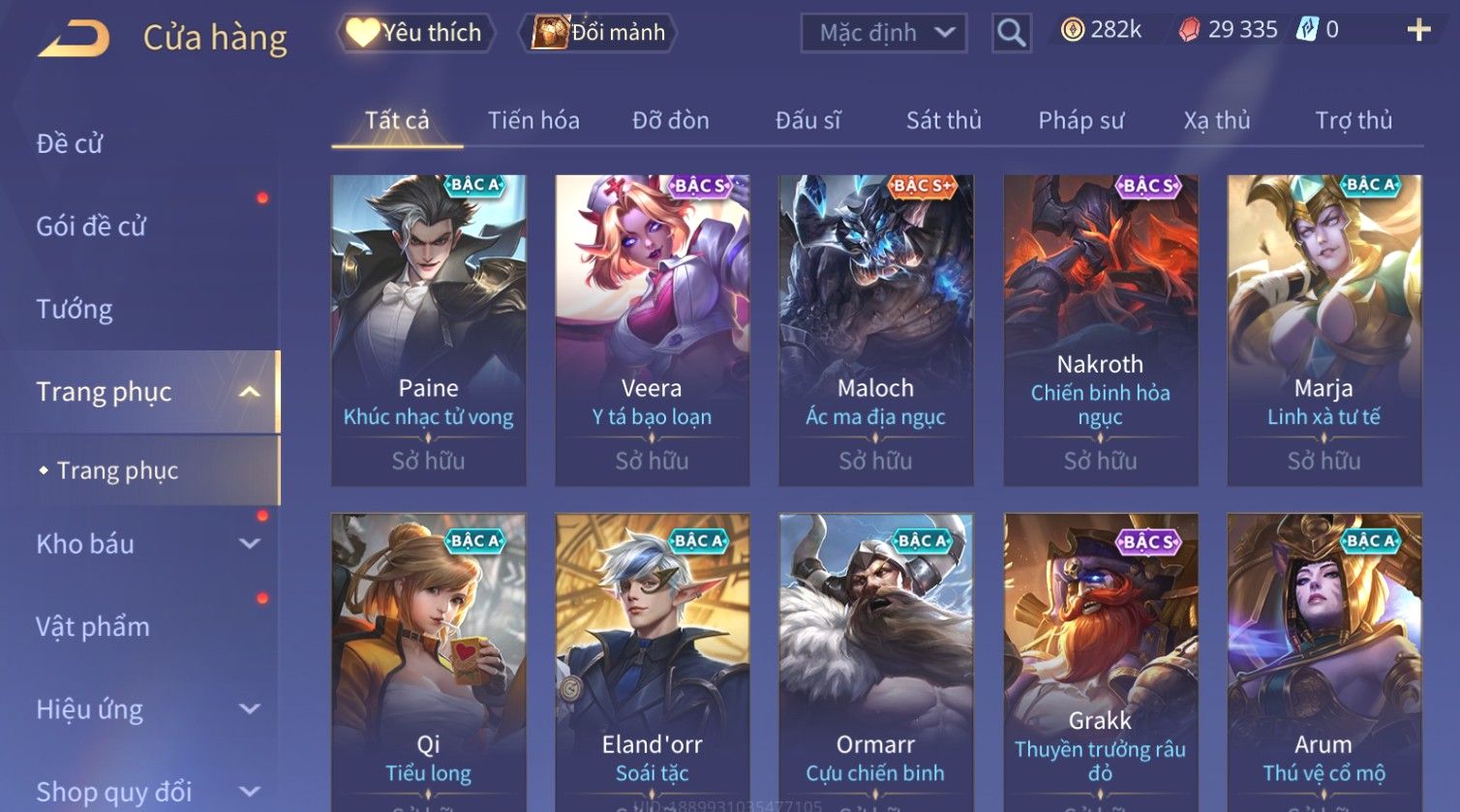Click the golden back arrow icon

click(x=74, y=39)
